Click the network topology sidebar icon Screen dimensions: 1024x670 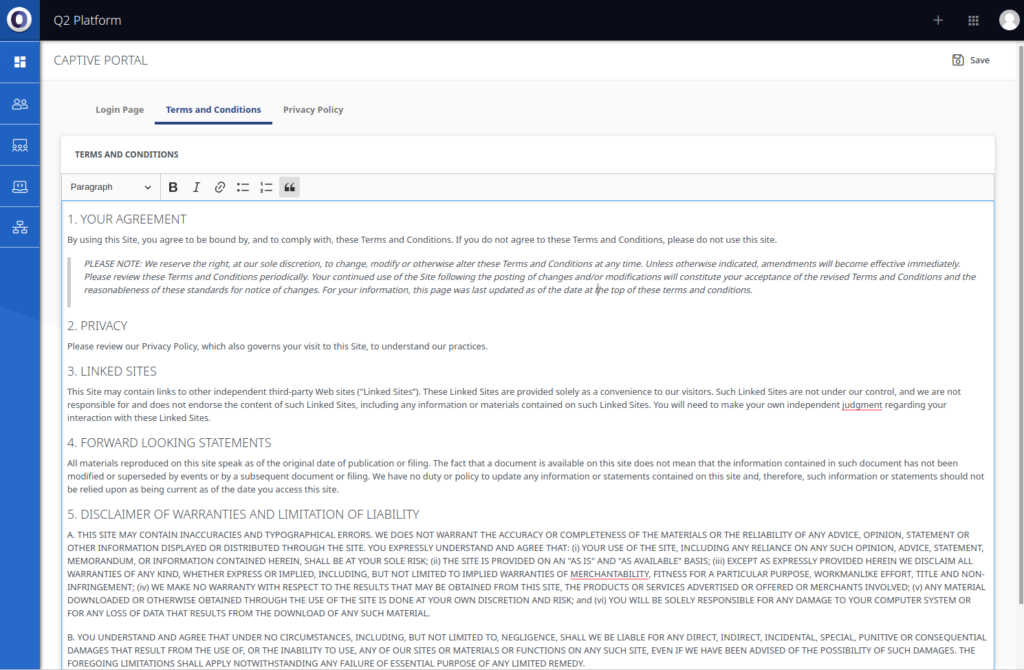point(20,227)
